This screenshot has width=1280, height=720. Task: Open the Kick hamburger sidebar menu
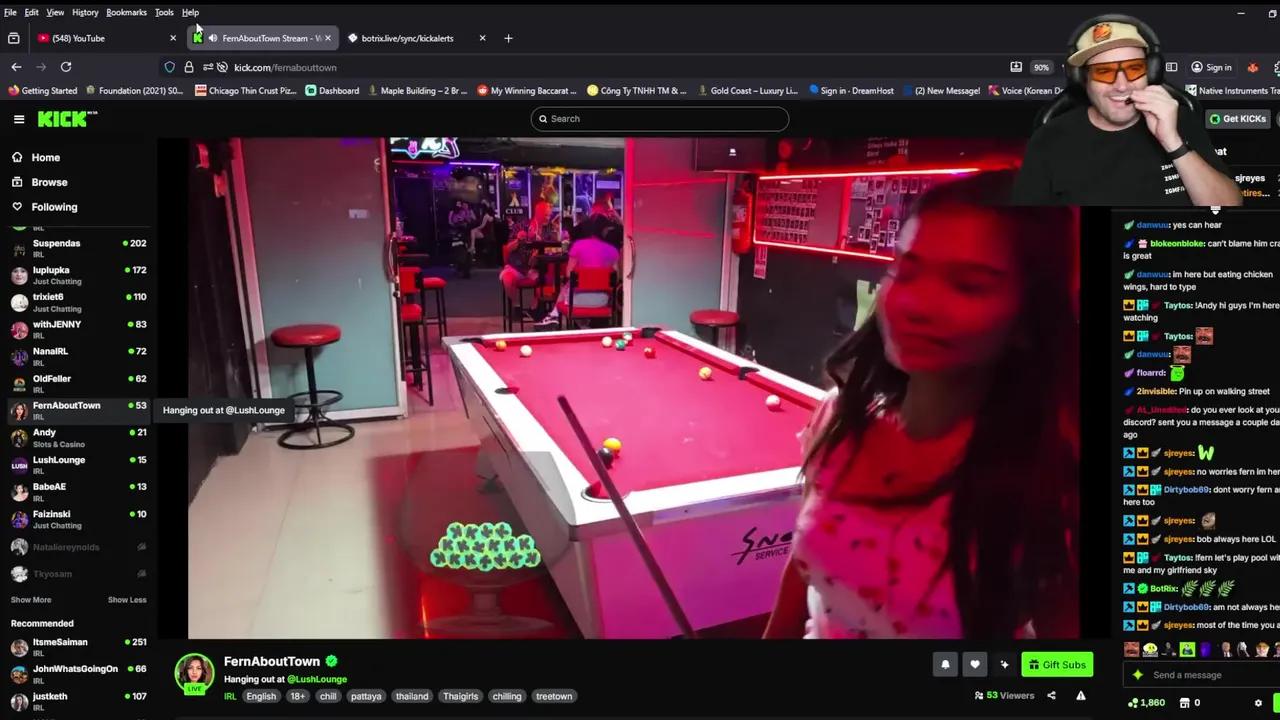(x=19, y=119)
